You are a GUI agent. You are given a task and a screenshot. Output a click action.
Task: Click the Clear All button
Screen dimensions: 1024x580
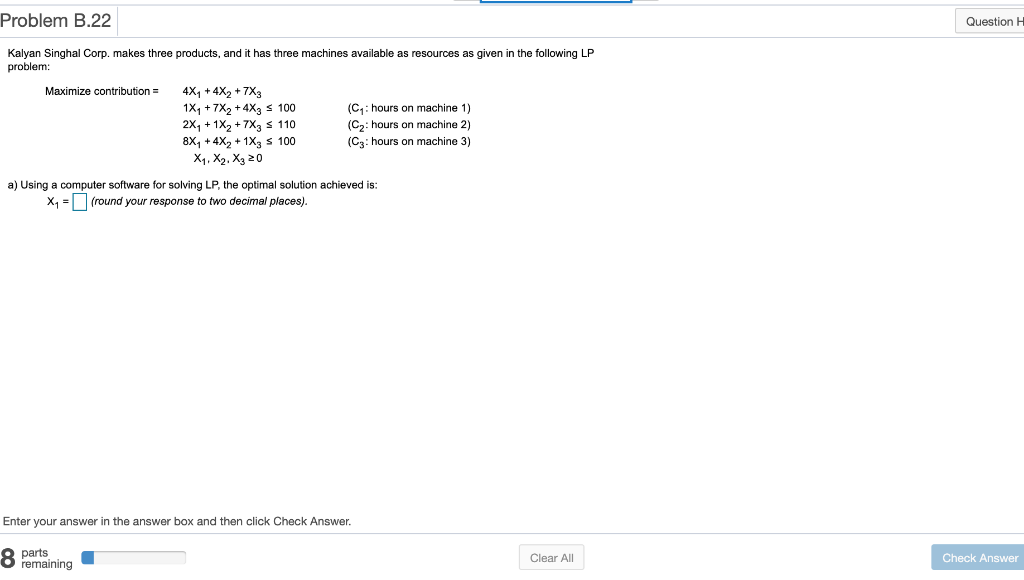point(551,557)
